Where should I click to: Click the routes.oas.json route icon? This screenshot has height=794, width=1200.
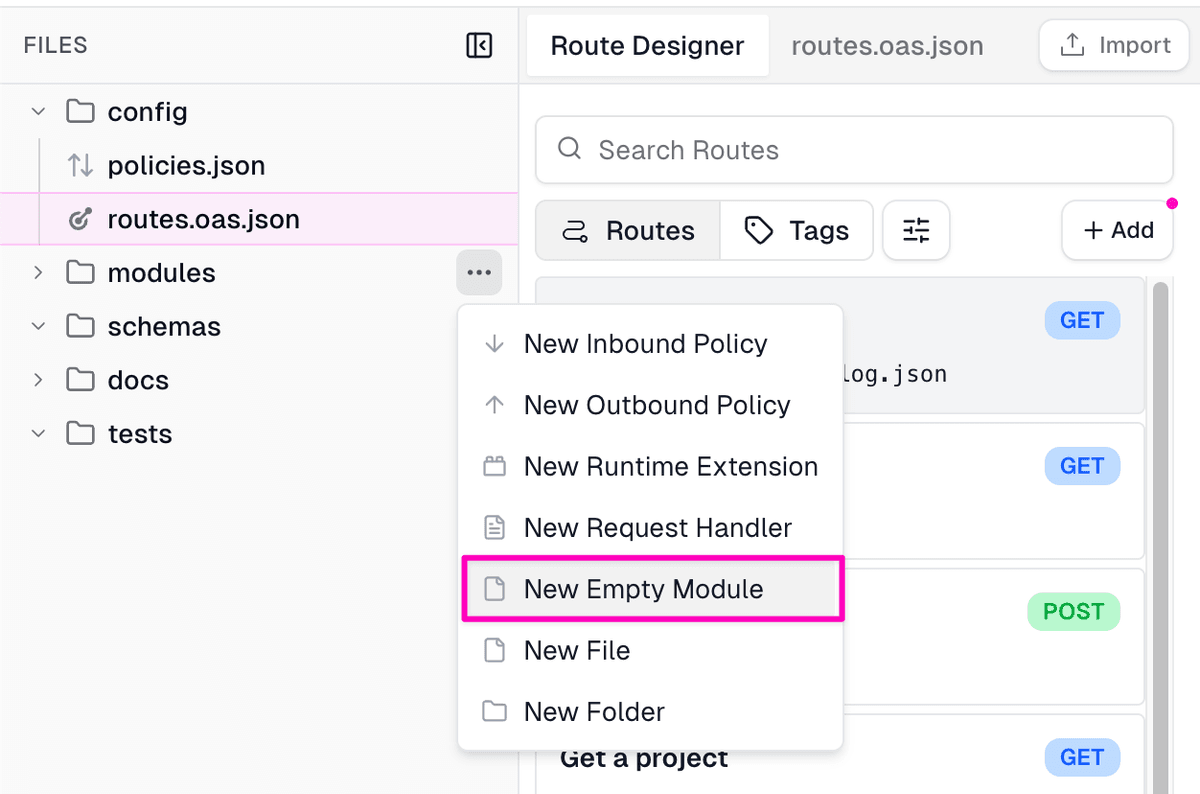(80, 219)
